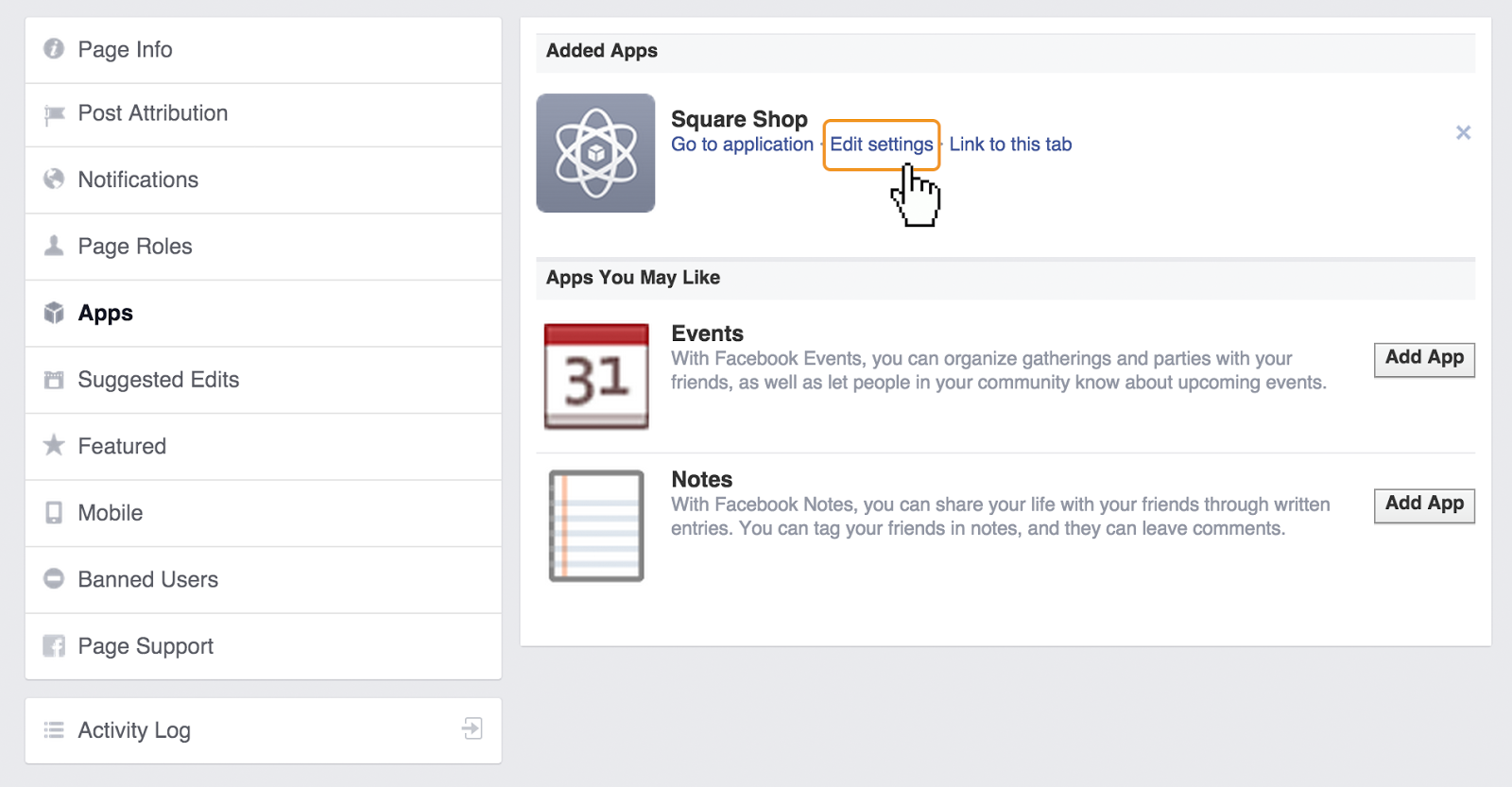1512x787 pixels.
Task: Click the Notes app title
Action: coord(701,480)
